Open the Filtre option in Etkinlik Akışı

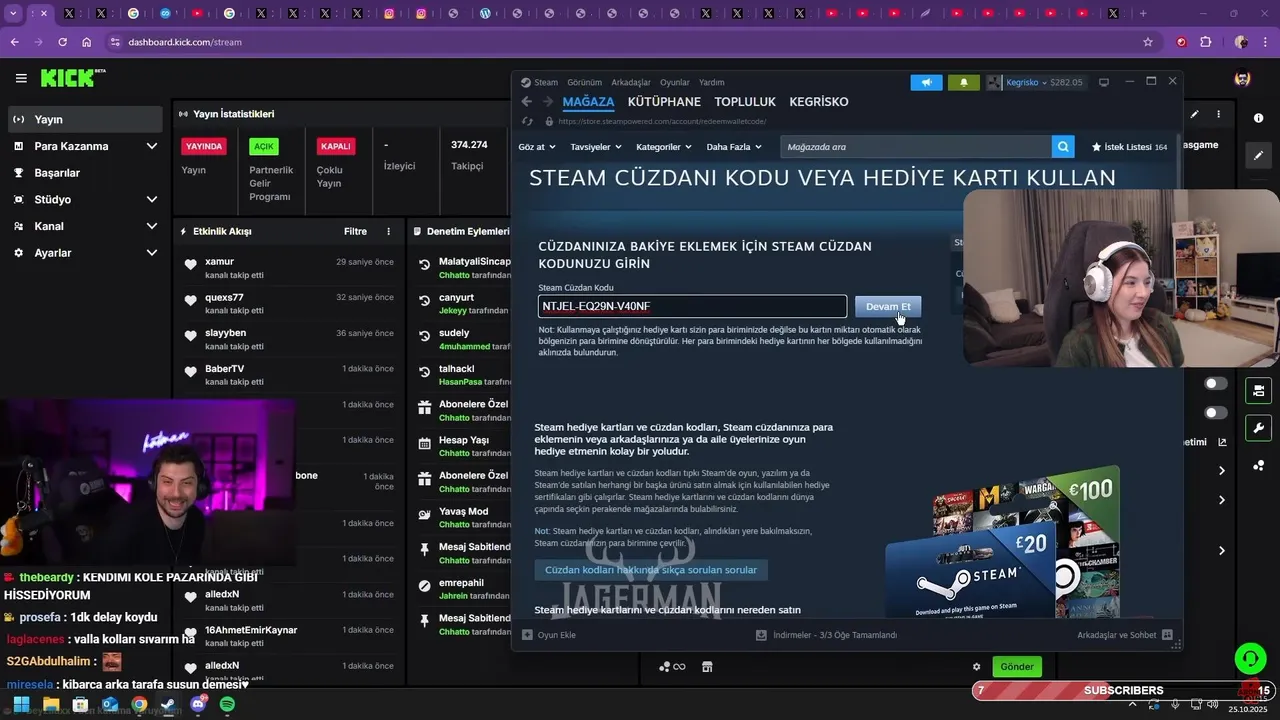355,231
